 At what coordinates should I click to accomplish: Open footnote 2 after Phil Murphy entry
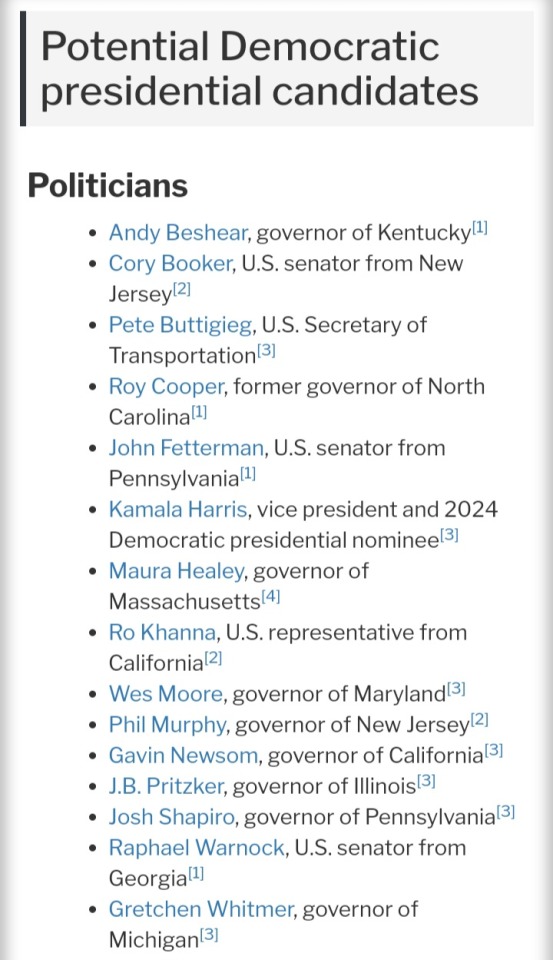tap(480, 719)
